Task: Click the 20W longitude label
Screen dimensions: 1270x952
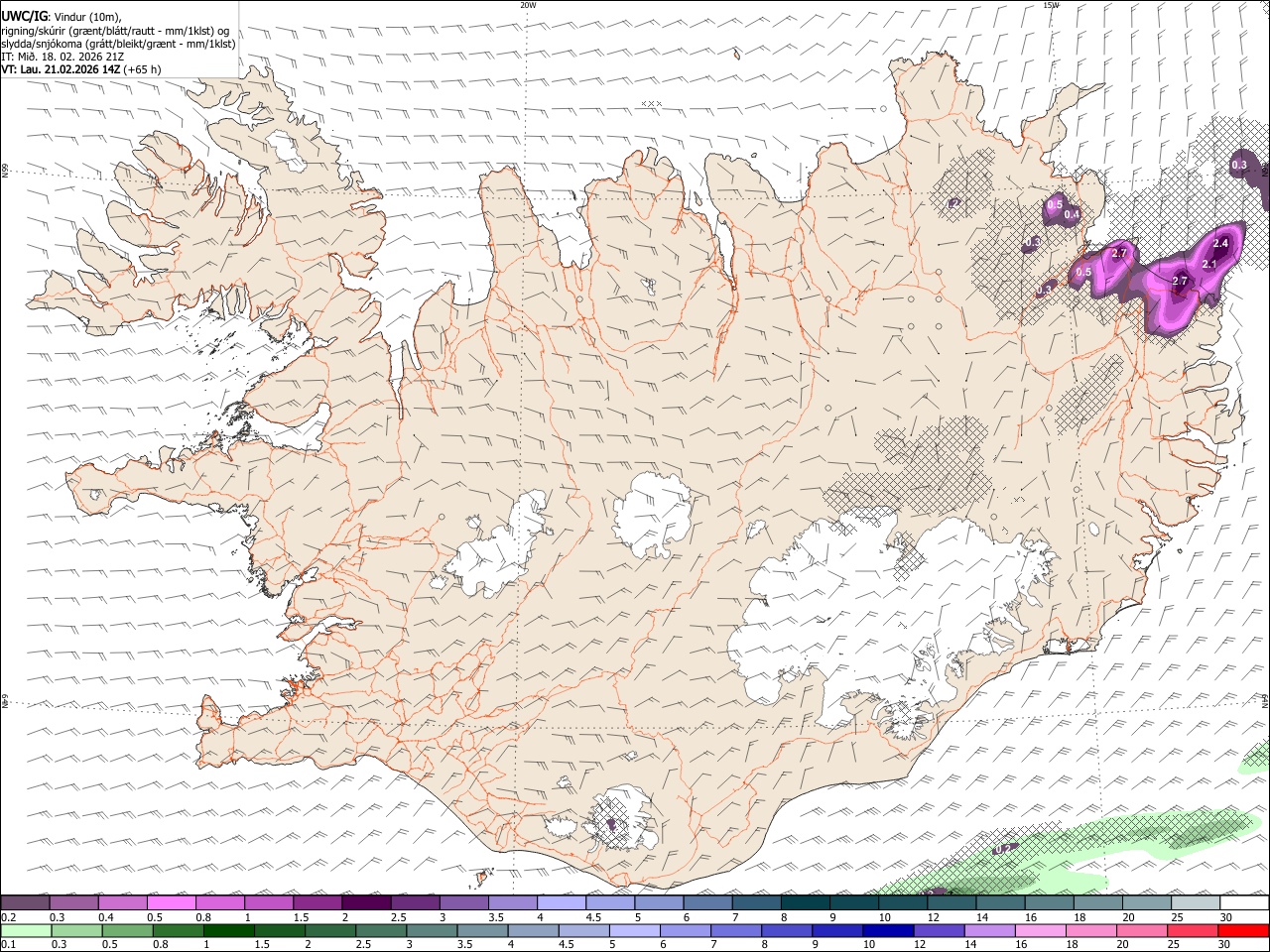Action: click(528, 5)
